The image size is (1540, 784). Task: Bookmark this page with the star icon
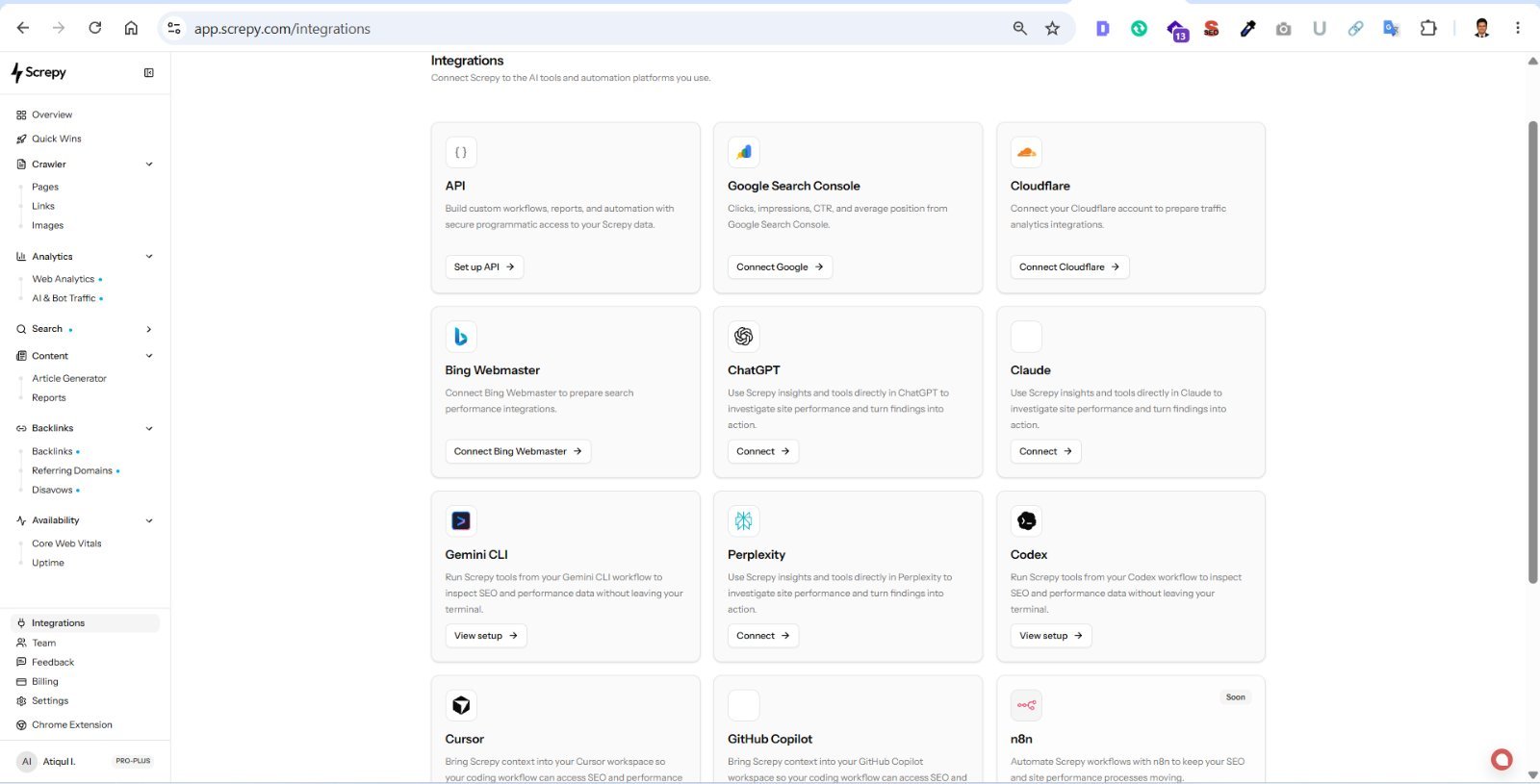point(1052,28)
